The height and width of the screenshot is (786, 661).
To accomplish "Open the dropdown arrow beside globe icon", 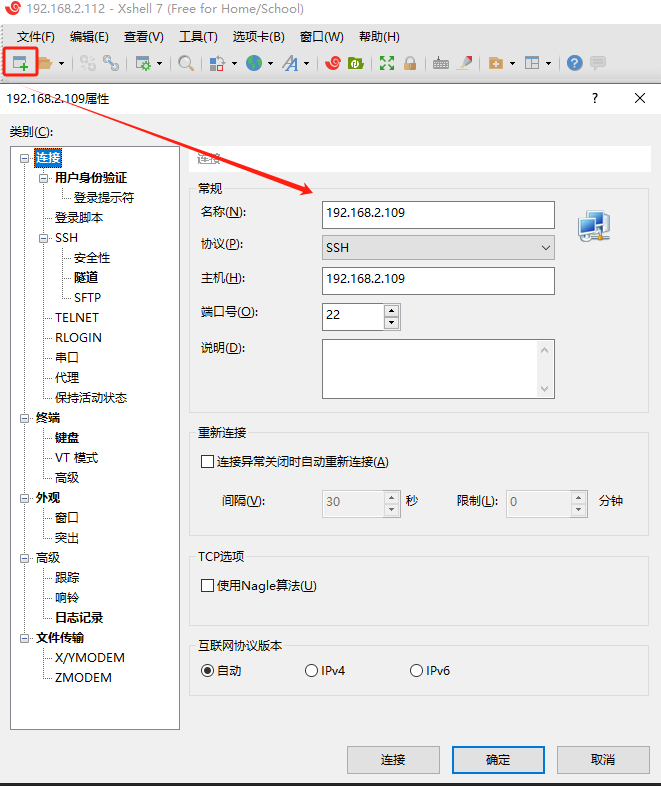I will (270, 64).
